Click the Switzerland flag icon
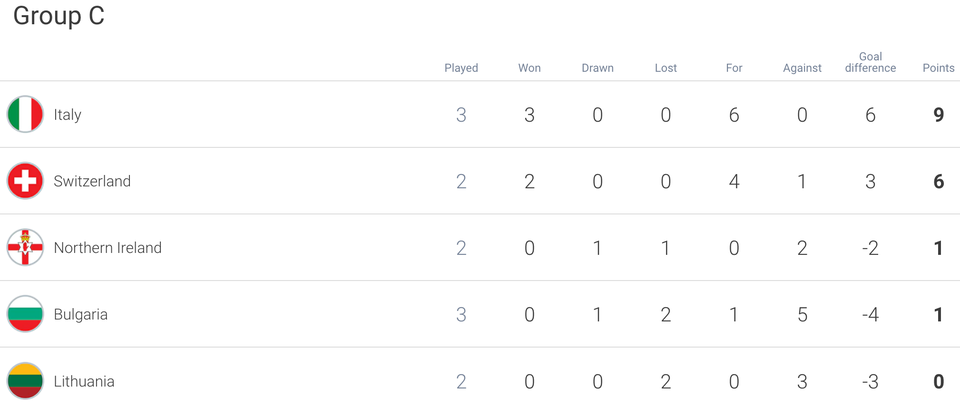Image resolution: width=960 pixels, height=407 pixels. (25, 181)
